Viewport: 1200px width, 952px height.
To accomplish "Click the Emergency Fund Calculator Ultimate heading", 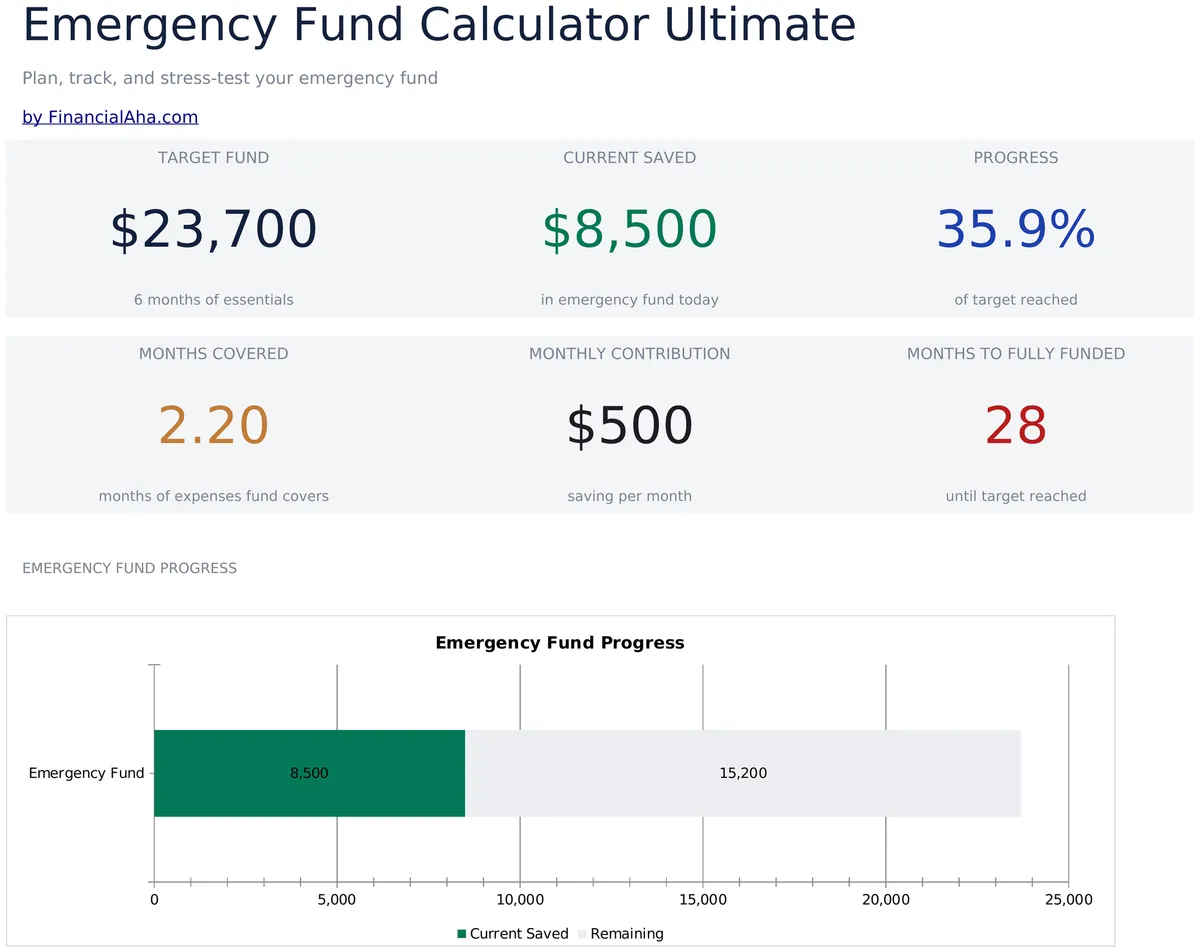I will (x=439, y=24).
